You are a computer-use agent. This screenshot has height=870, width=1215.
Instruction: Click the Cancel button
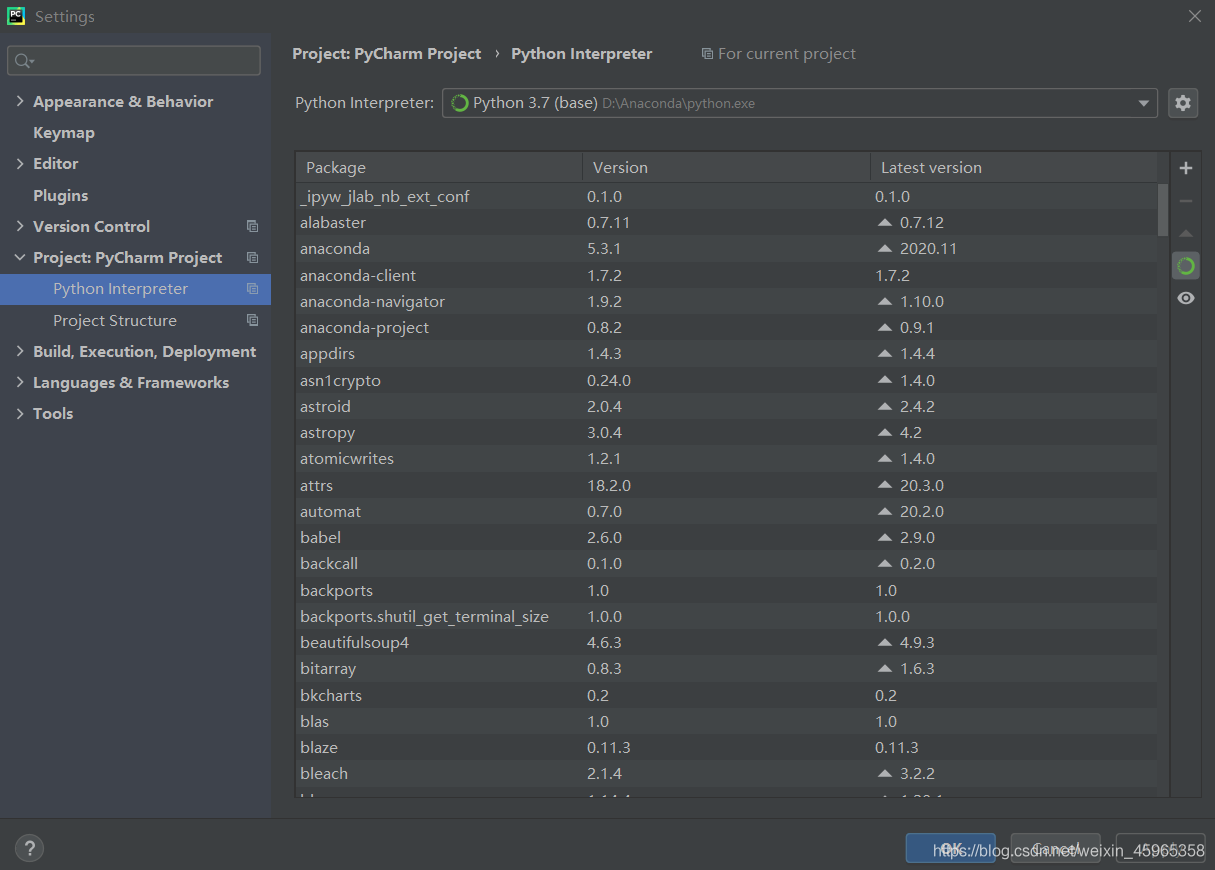tap(1055, 848)
